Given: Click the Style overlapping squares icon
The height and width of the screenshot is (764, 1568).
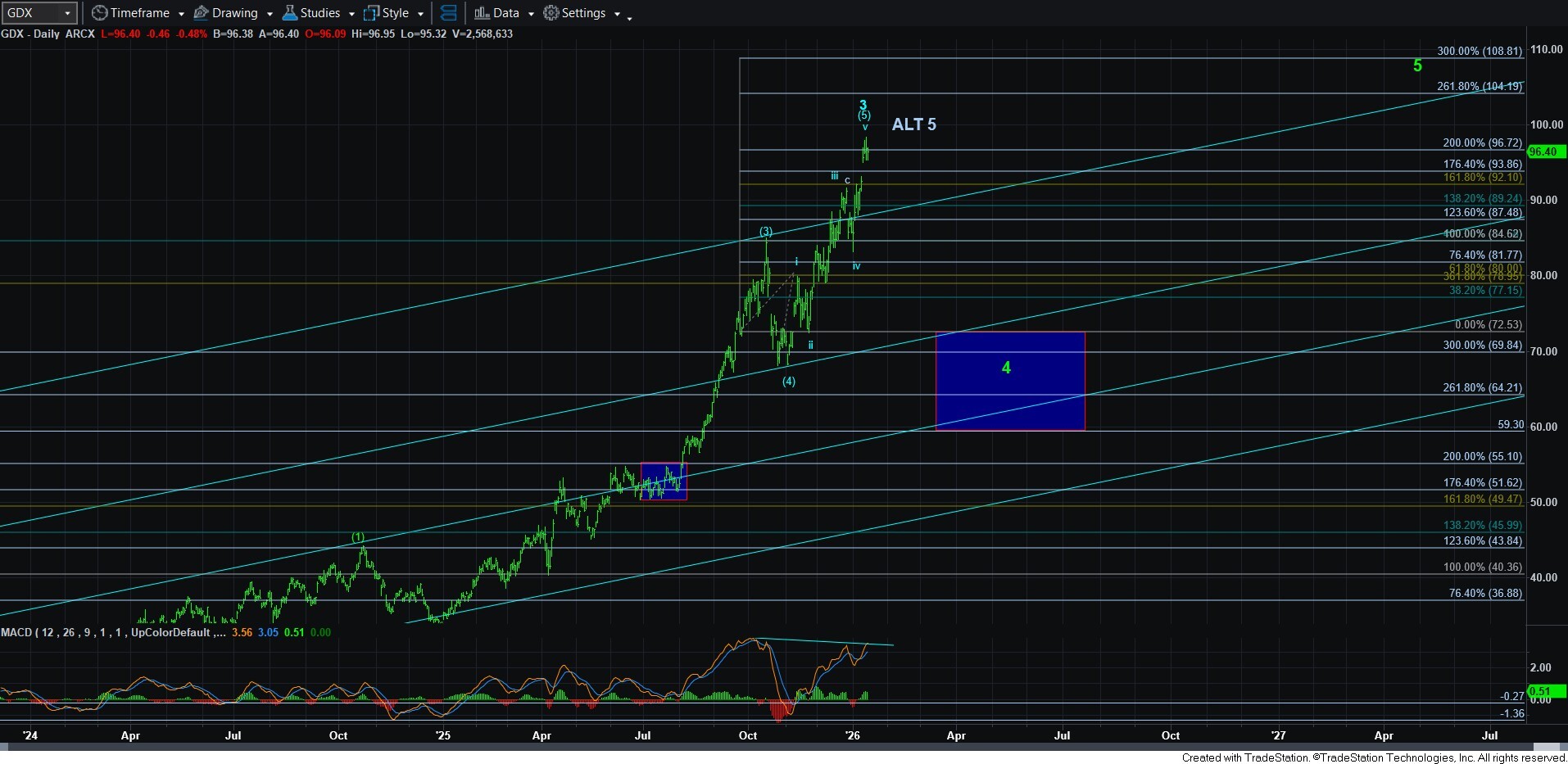Looking at the screenshot, I should (371, 13).
